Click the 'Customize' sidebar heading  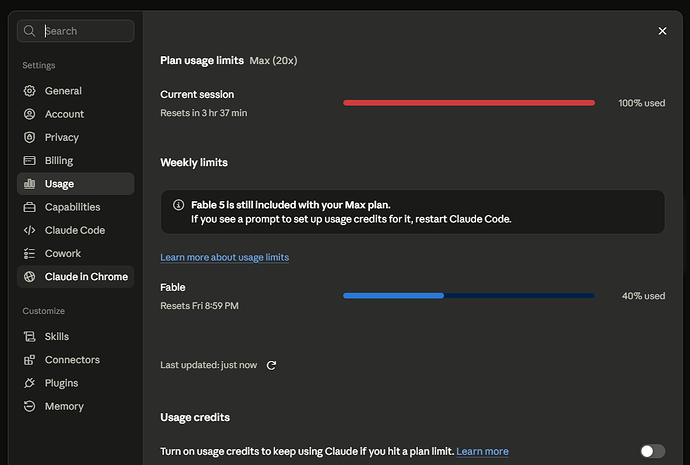coord(44,311)
